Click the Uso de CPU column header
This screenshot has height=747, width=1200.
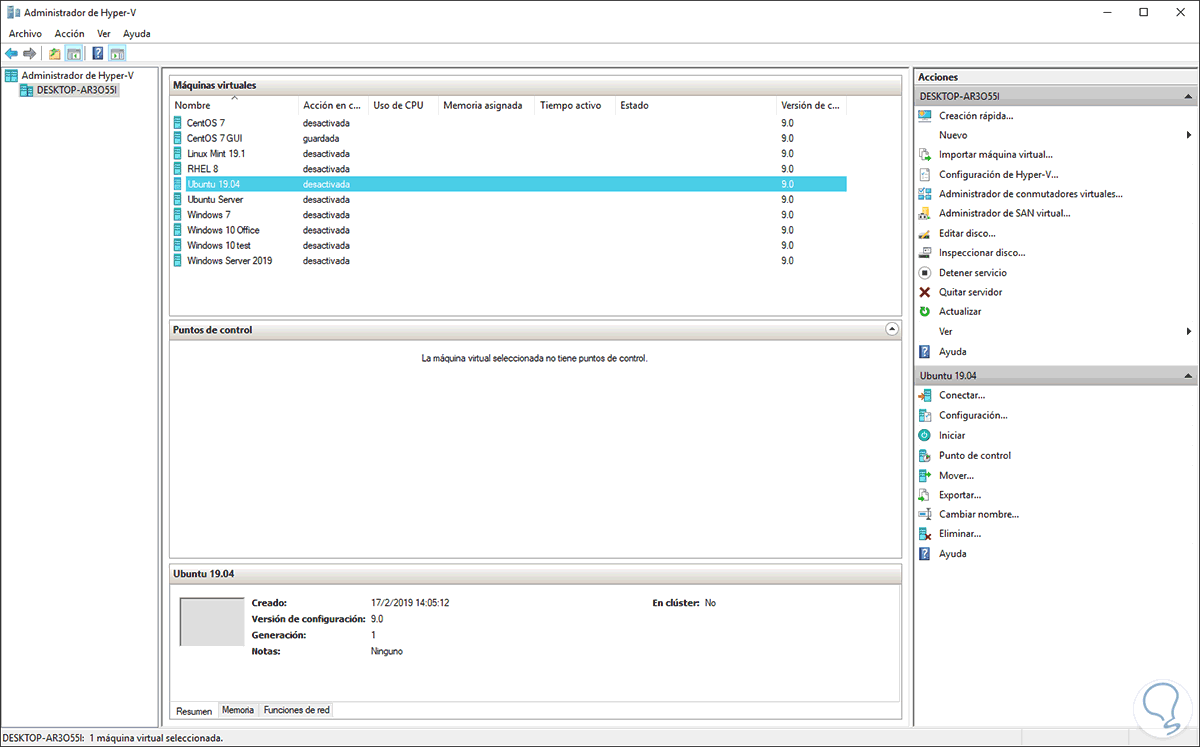click(403, 105)
